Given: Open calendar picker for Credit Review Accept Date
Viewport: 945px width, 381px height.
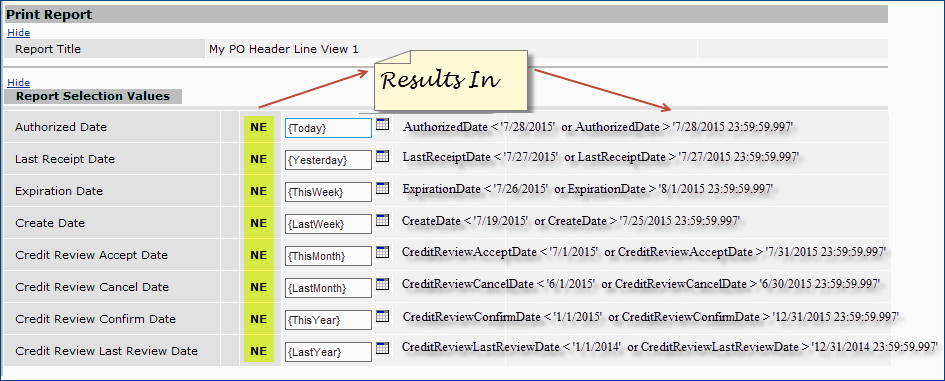Looking at the screenshot, I should [382, 252].
